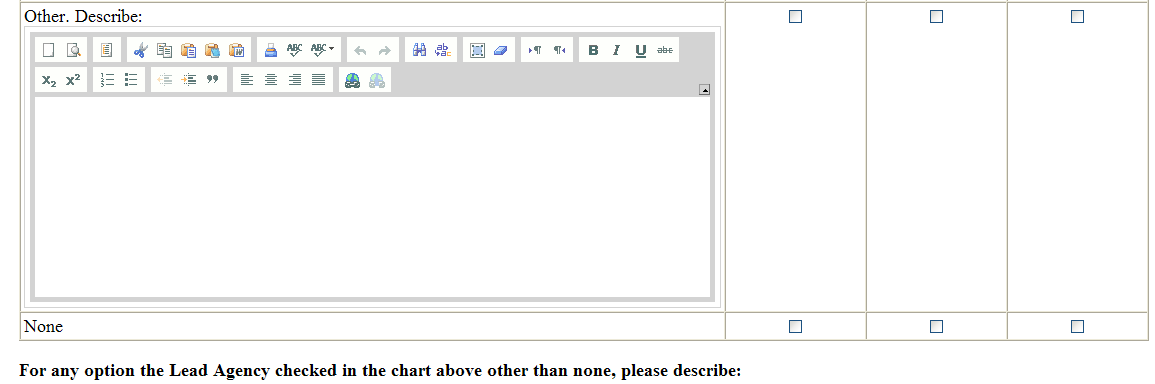Click inside the Other Describe text area
The image size is (1155, 384).
click(x=372, y=197)
